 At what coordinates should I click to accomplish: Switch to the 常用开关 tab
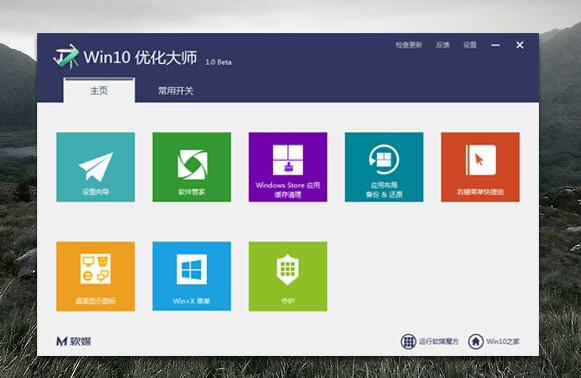(176, 91)
